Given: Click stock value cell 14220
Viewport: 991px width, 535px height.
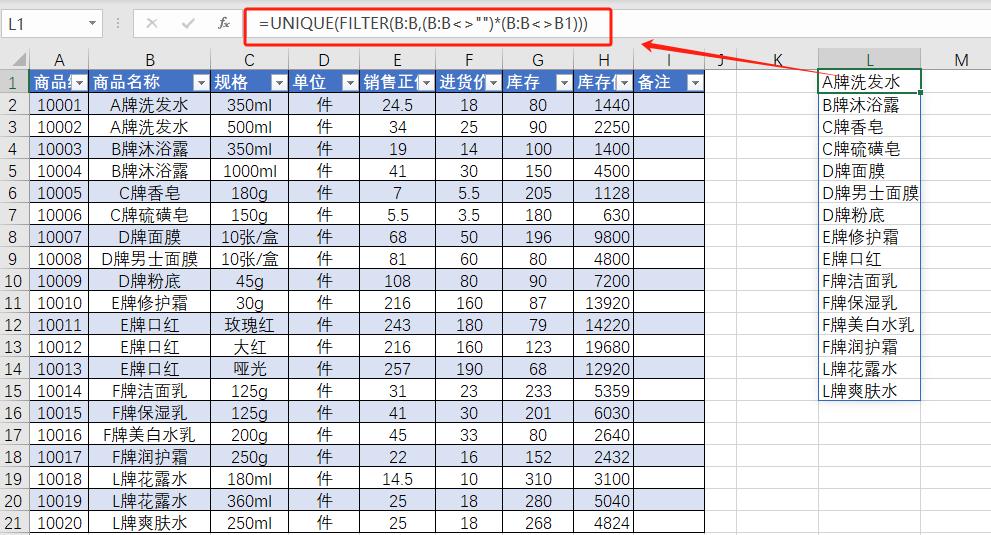Looking at the screenshot, I should tap(604, 325).
